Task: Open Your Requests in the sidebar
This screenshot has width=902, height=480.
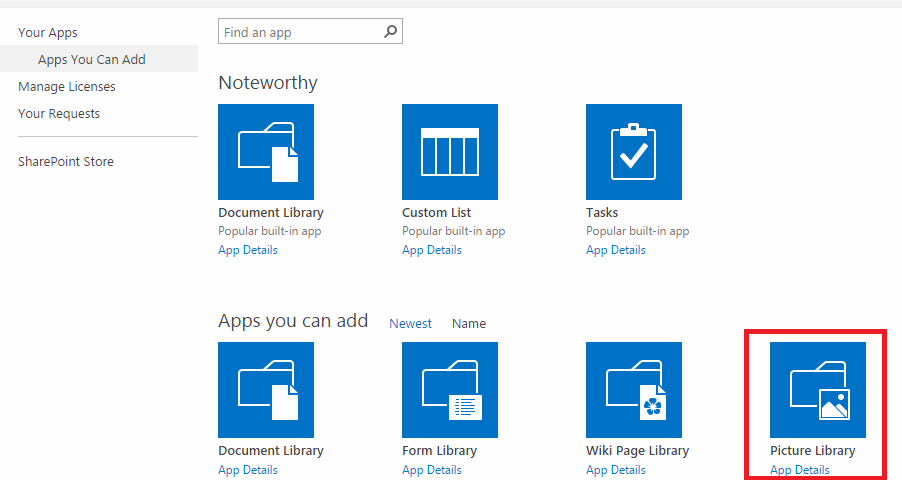Action: pos(59,114)
